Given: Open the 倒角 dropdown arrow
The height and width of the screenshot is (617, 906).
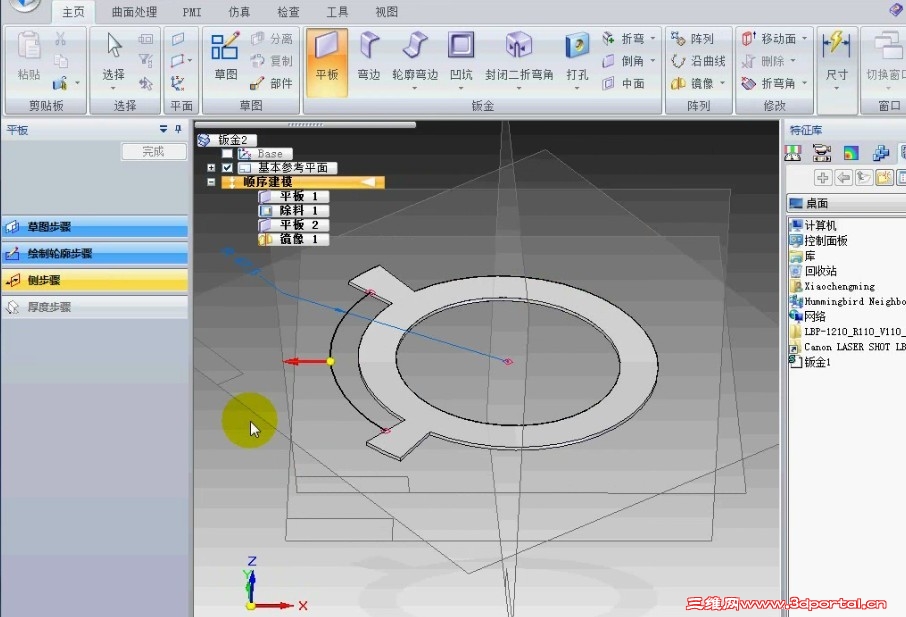Looking at the screenshot, I should (653, 61).
